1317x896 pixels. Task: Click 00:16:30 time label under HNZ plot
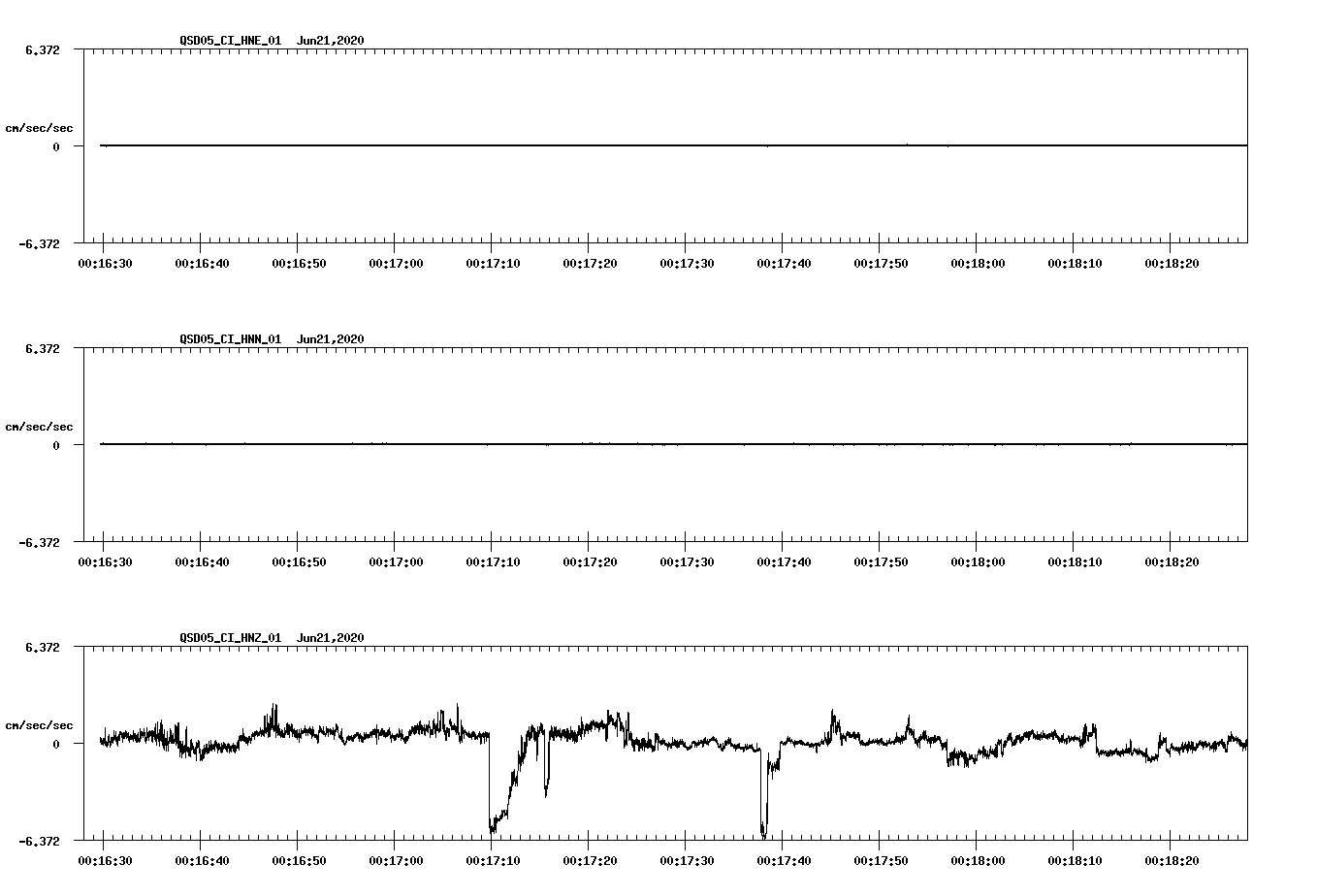click(105, 861)
